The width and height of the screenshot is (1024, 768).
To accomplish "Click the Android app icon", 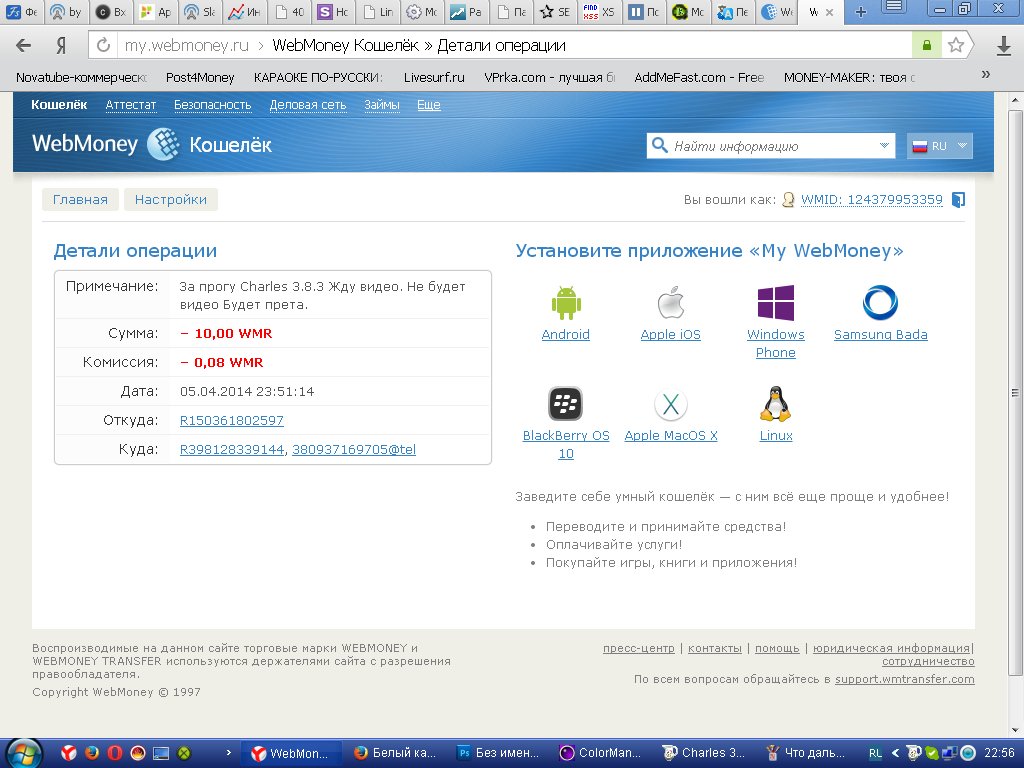I will click(565, 302).
